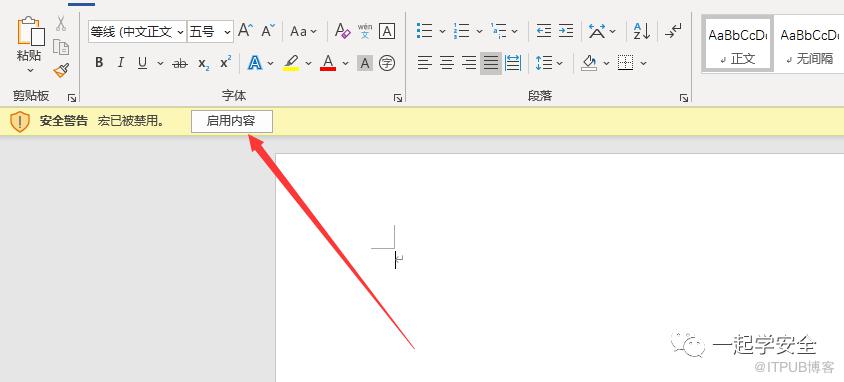Toggle Italic formatting
This screenshot has width=844, height=382.
pos(121,63)
